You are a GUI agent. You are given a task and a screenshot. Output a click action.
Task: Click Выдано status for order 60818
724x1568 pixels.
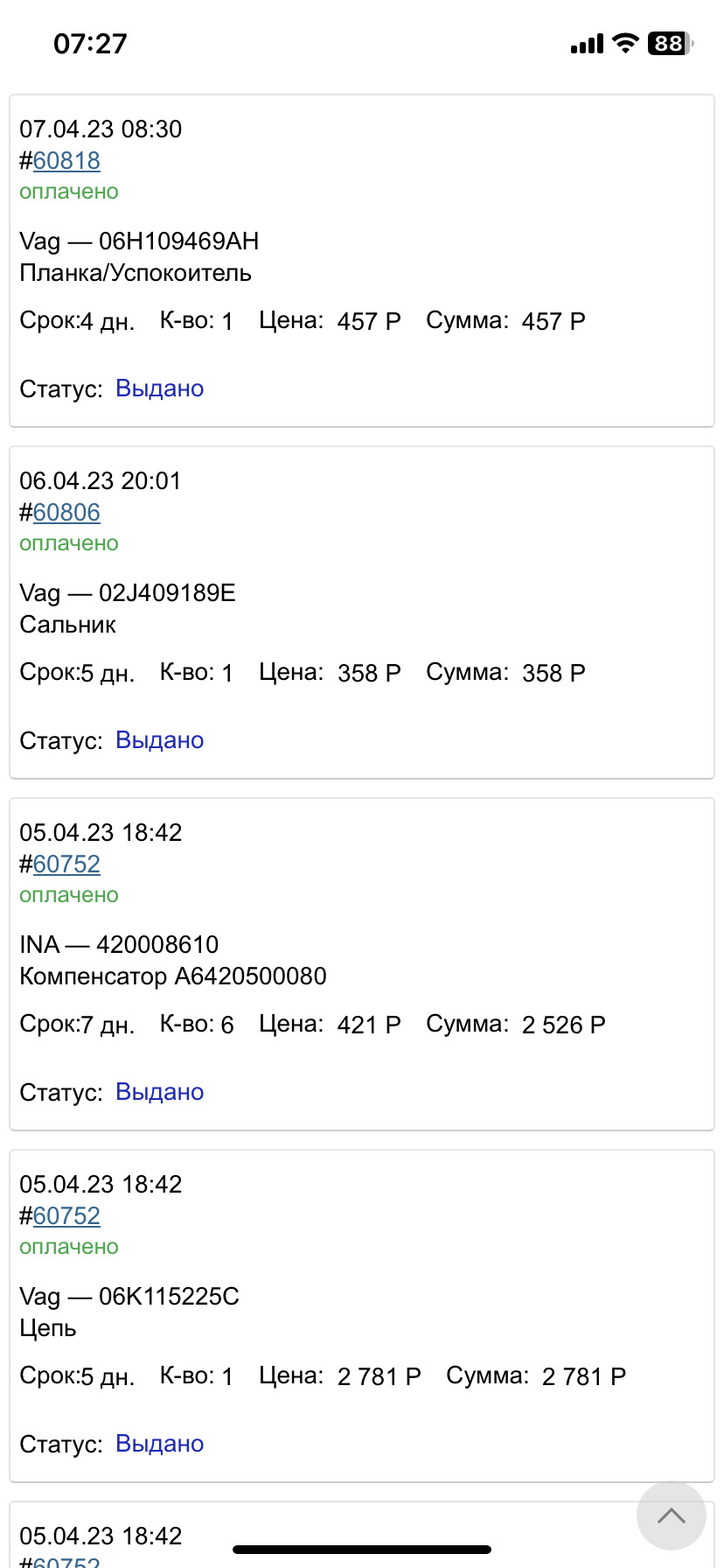click(159, 388)
